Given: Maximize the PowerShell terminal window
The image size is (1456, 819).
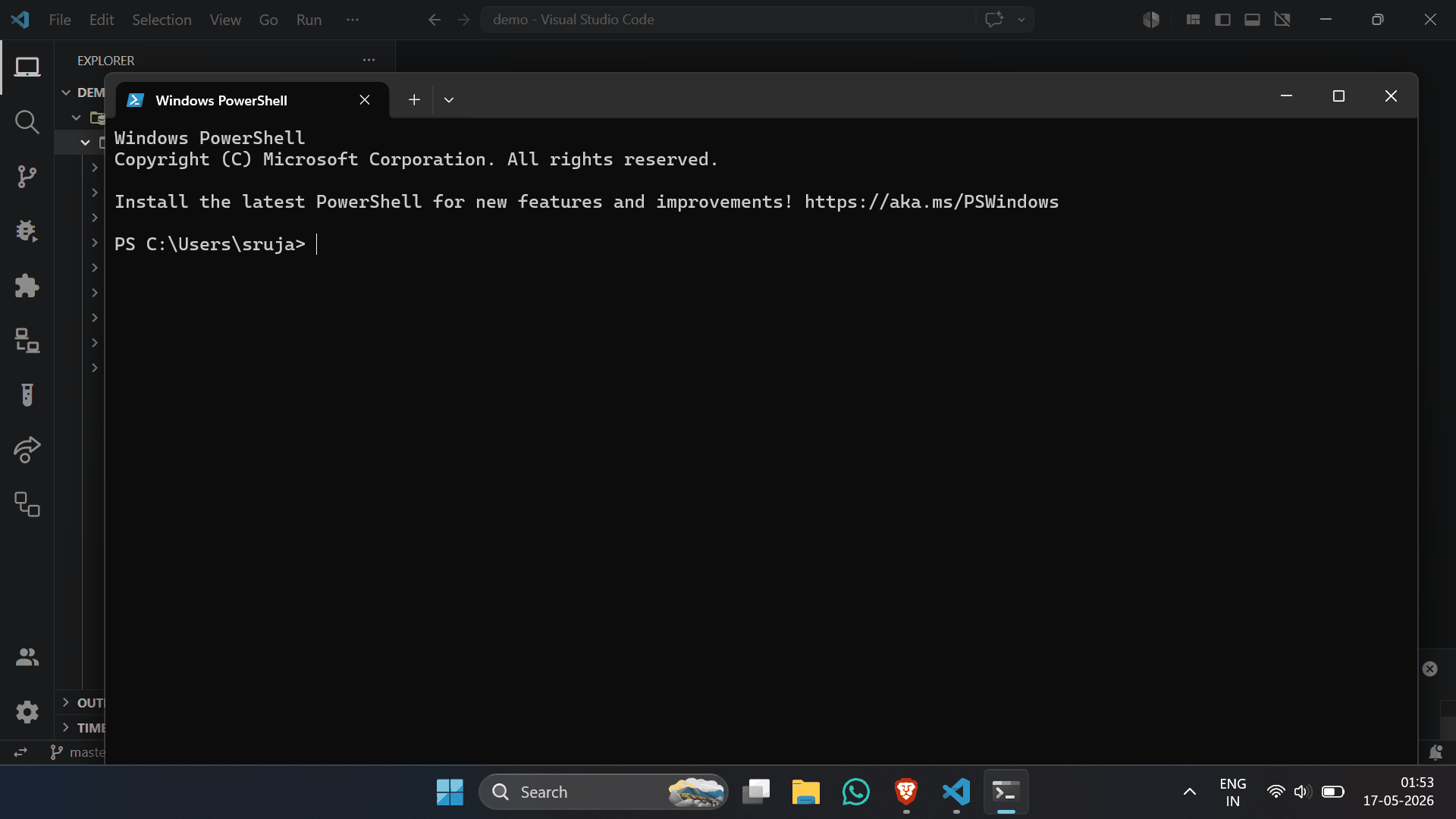Looking at the screenshot, I should coord(1338,96).
